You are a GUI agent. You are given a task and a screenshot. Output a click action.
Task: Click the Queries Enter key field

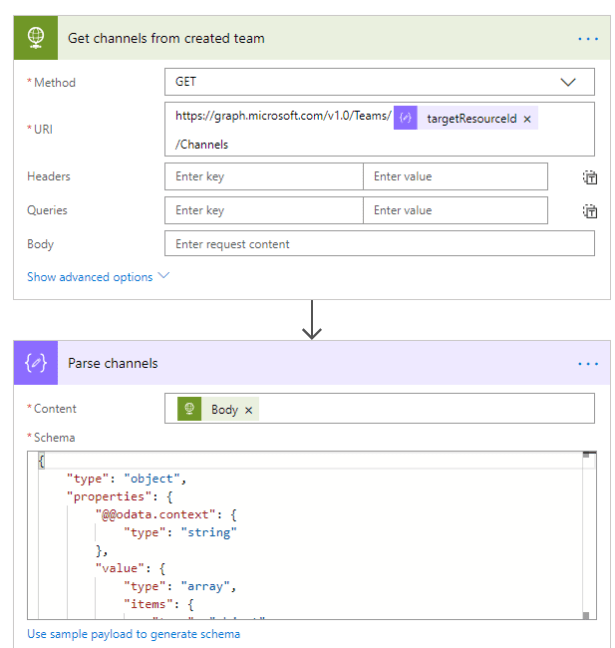click(x=263, y=211)
